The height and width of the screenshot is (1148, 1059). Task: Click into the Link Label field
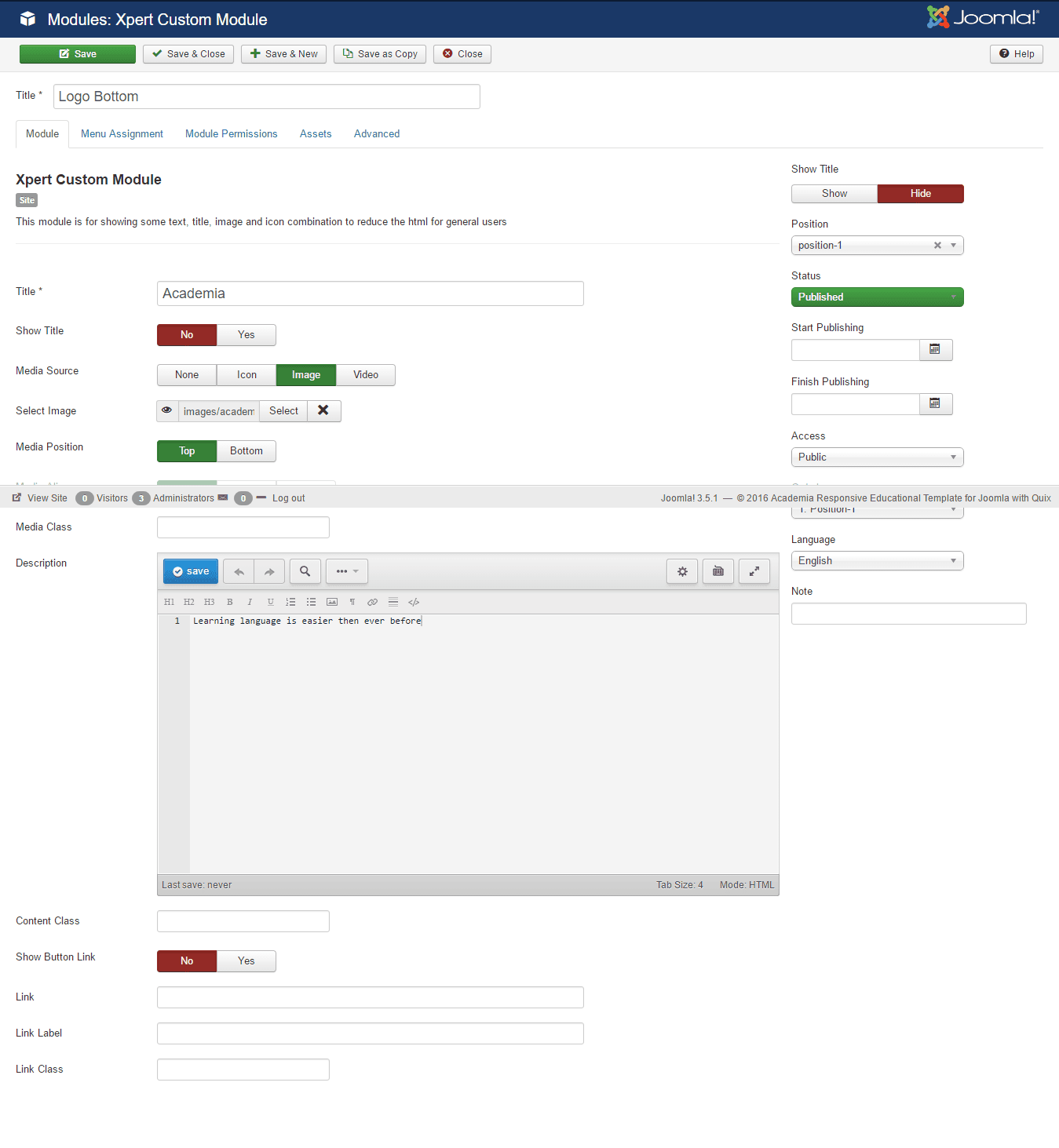370,1033
